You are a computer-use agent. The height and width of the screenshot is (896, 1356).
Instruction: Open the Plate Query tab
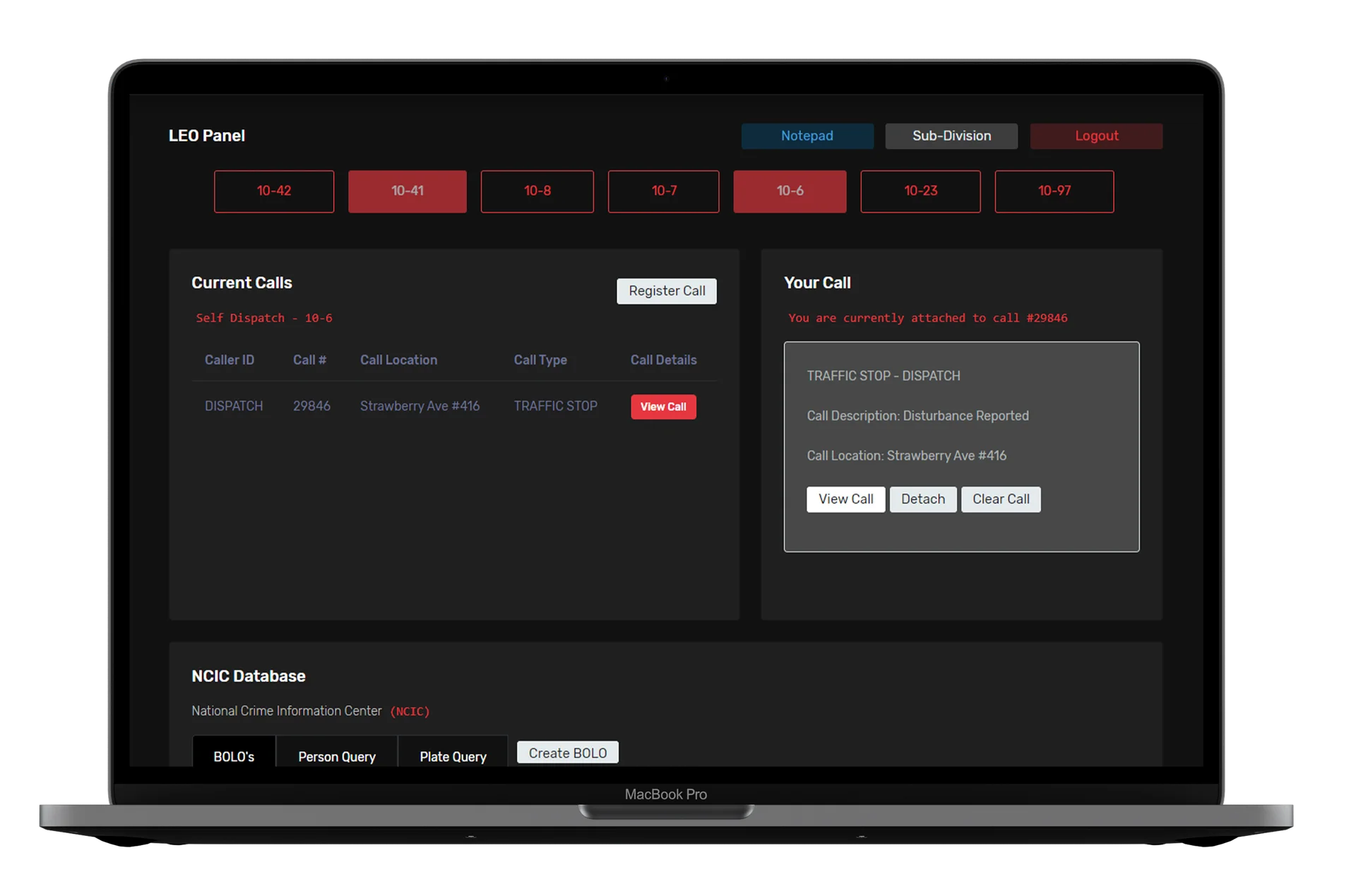pyautogui.click(x=453, y=756)
